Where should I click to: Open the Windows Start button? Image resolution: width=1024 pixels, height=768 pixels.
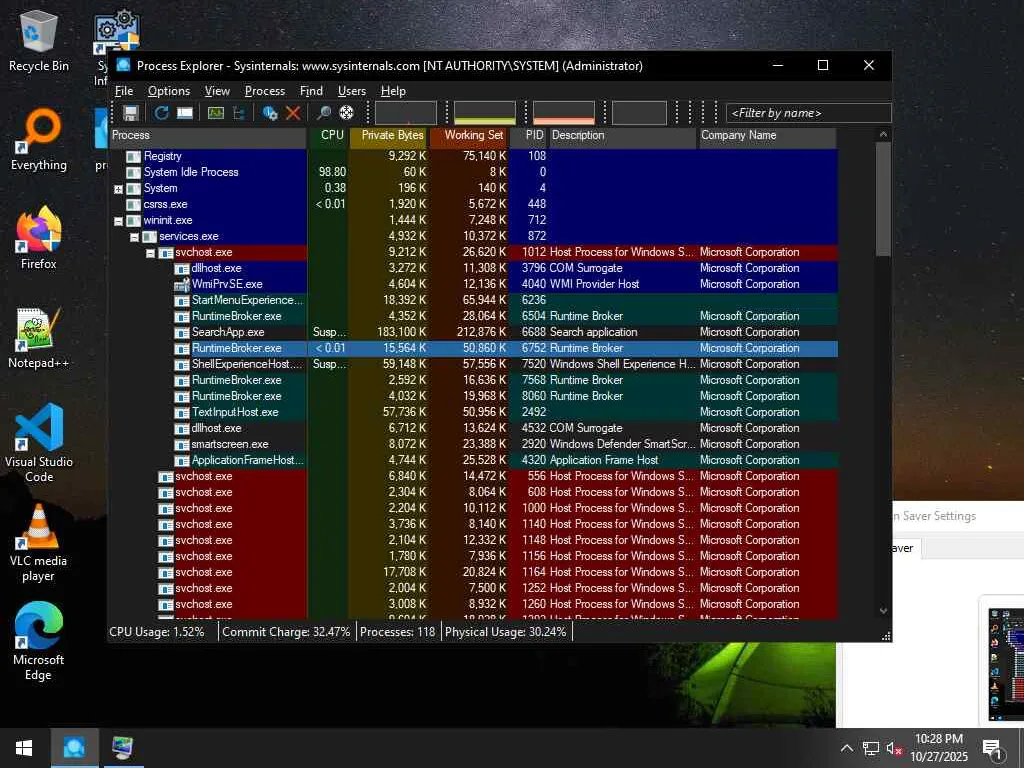point(24,748)
